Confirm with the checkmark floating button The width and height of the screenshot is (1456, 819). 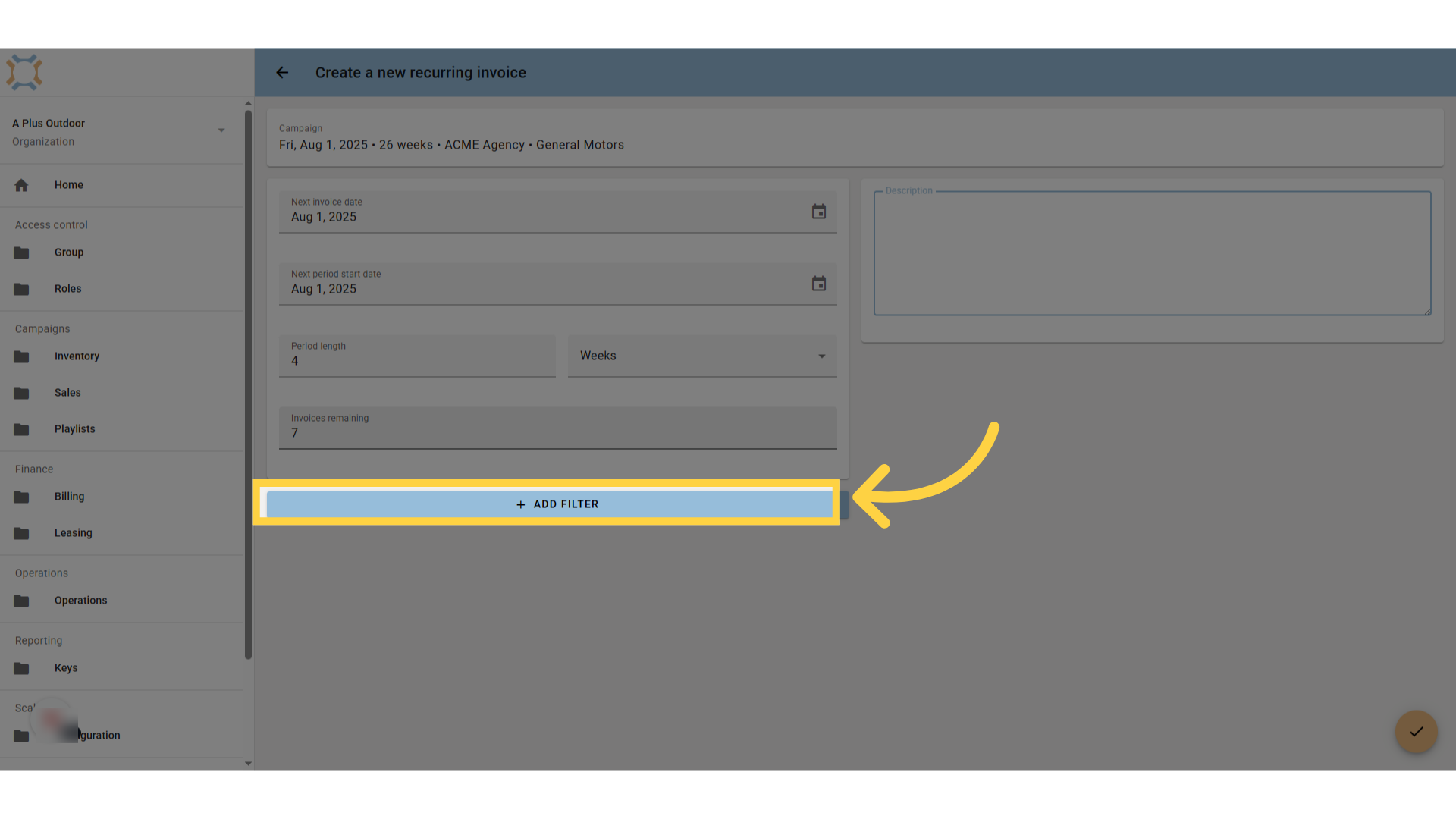tap(1416, 732)
